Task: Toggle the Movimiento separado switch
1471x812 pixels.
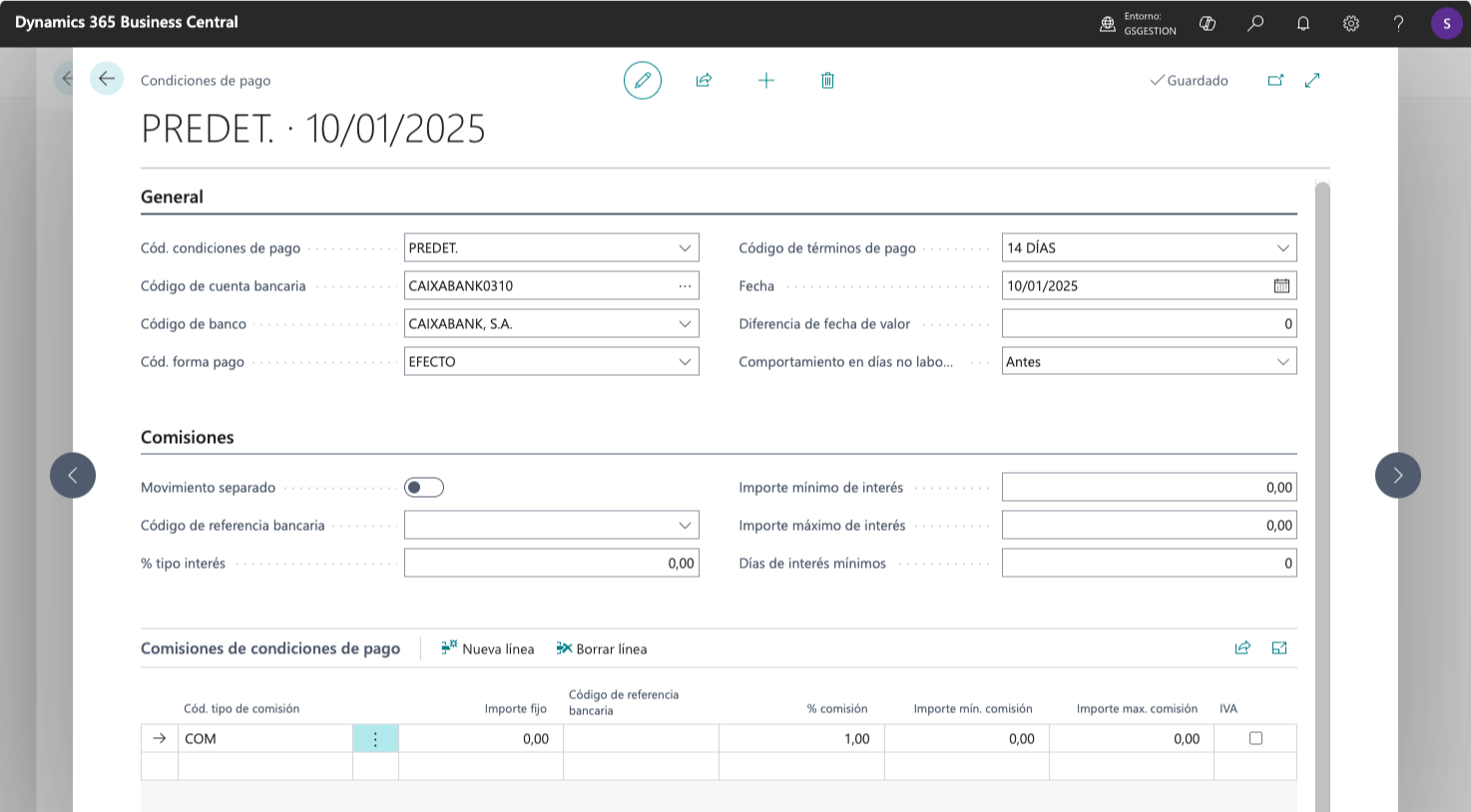Action: point(424,488)
